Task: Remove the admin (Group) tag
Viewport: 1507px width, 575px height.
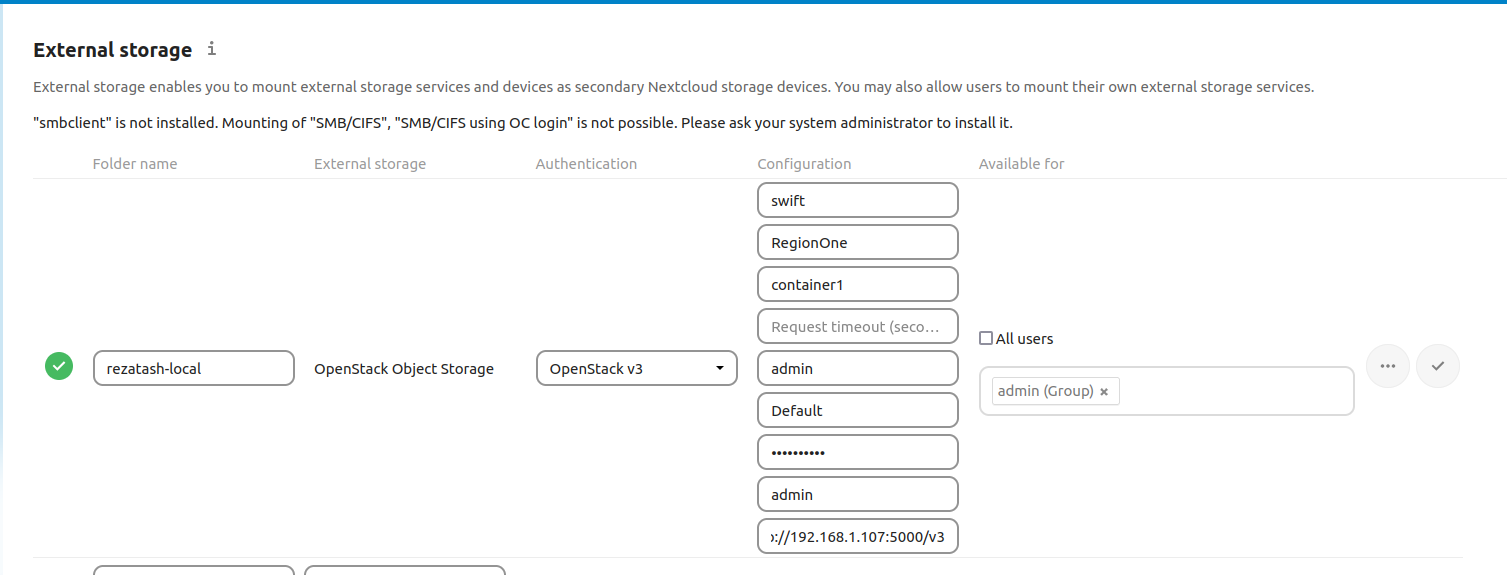Action: coord(1104,392)
